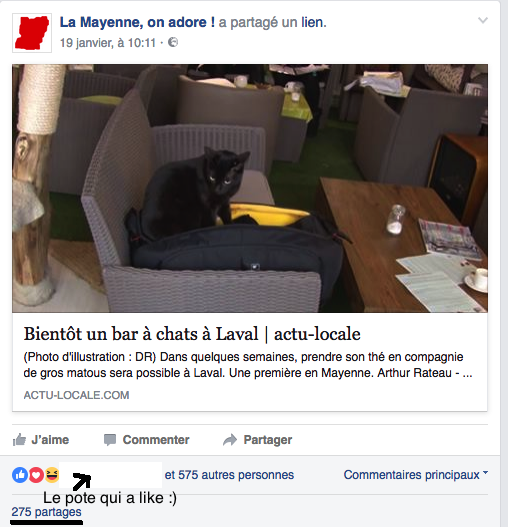Viewport: 508px width, 527px height.
Task: Click the thumbs-up icon beside J'aime
Action: click(19, 440)
